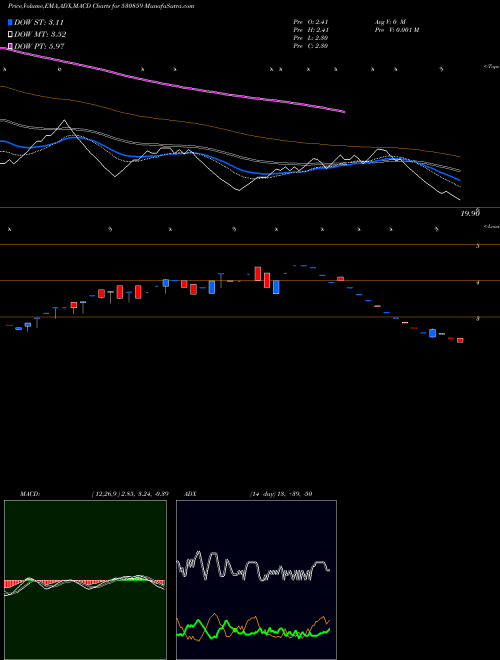Click the '<-Tops' marker label
The image size is (500, 660).
[491, 67]
